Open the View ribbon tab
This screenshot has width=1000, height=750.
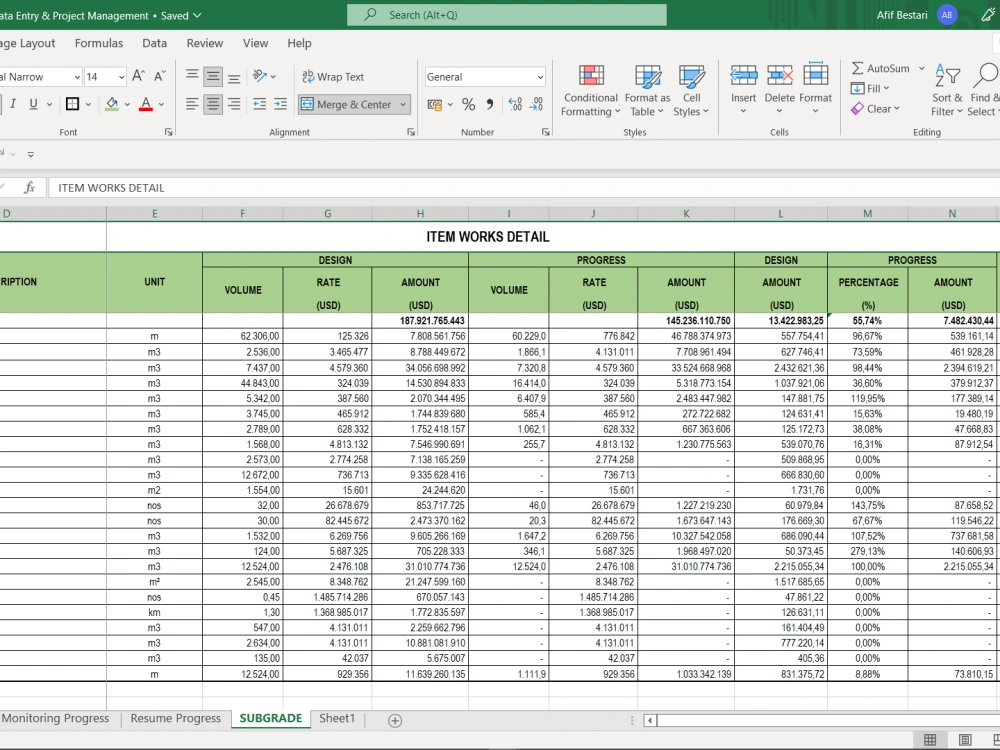255,43
